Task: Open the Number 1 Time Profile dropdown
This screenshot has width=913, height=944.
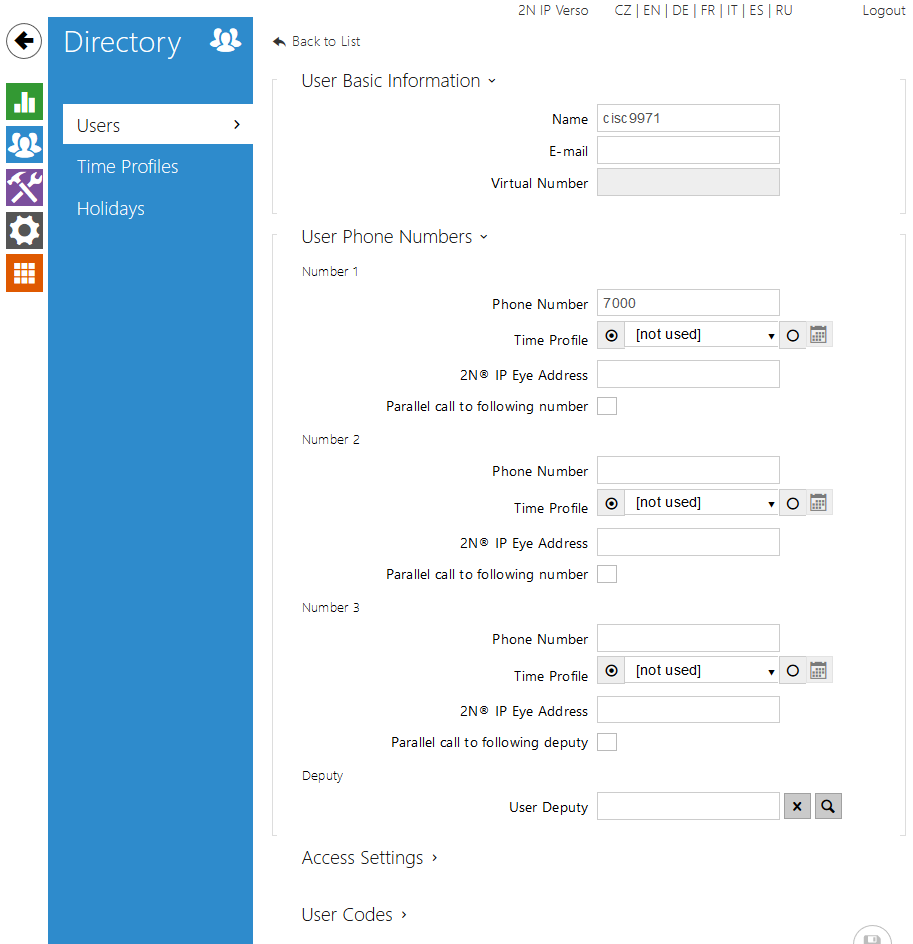Action: pyautogui.click(x=703, y=335)
